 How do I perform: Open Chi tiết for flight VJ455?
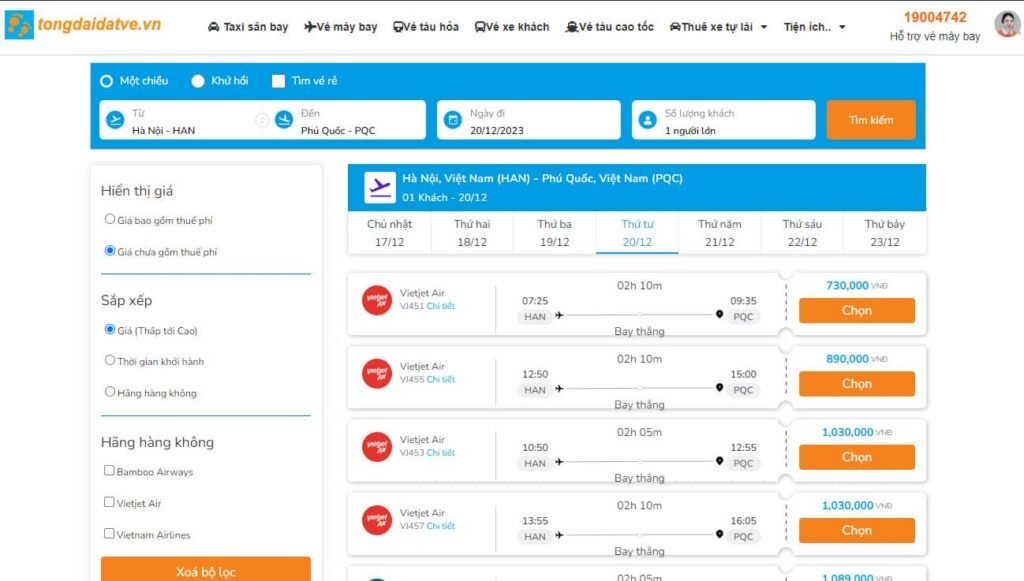tap(441, 379)
